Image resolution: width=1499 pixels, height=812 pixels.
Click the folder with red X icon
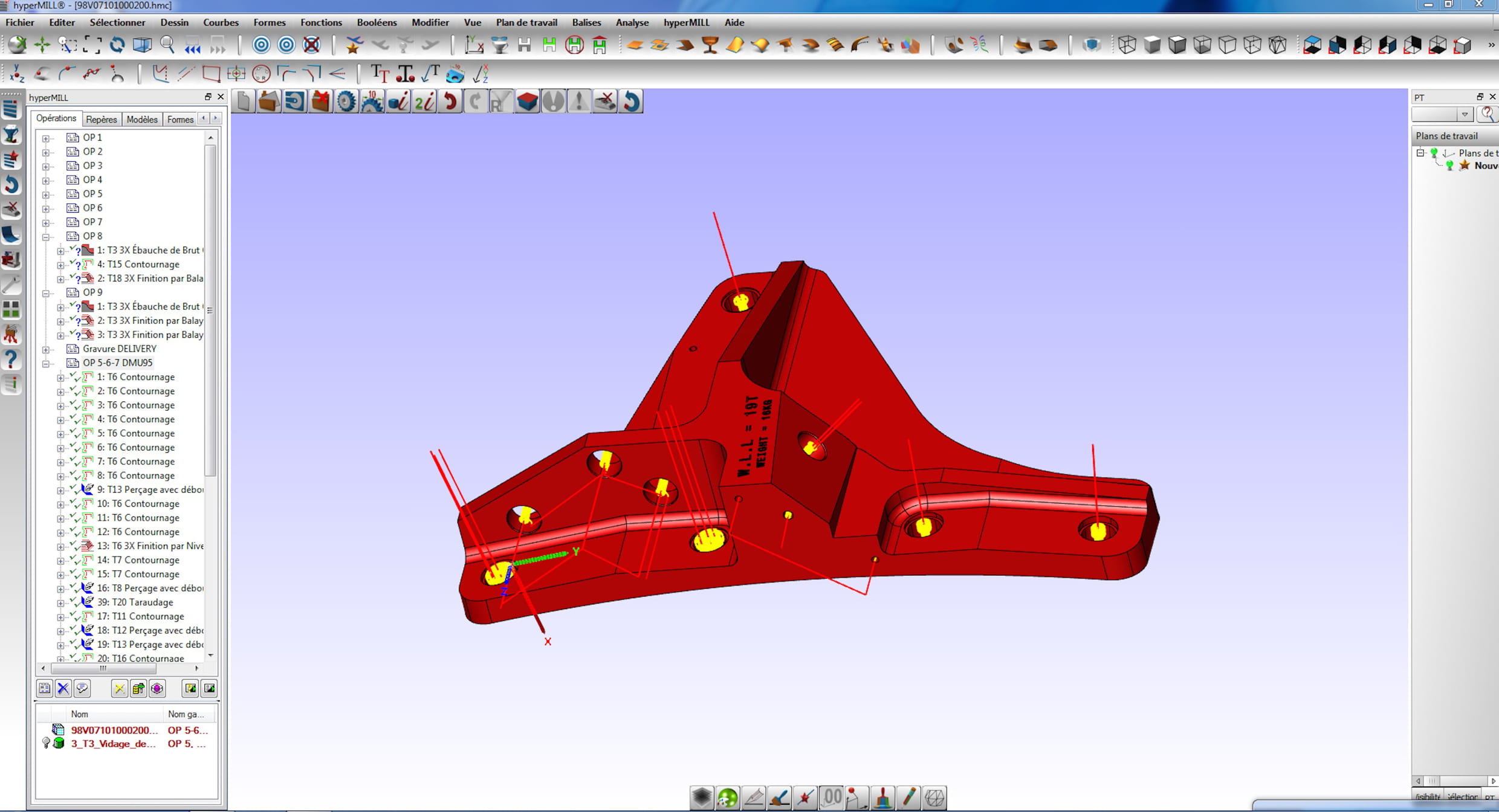click(x=320, y=101)
